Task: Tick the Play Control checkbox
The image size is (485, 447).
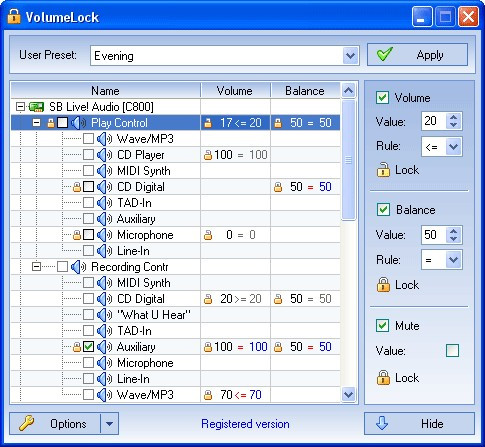Action: coord(62,123)
